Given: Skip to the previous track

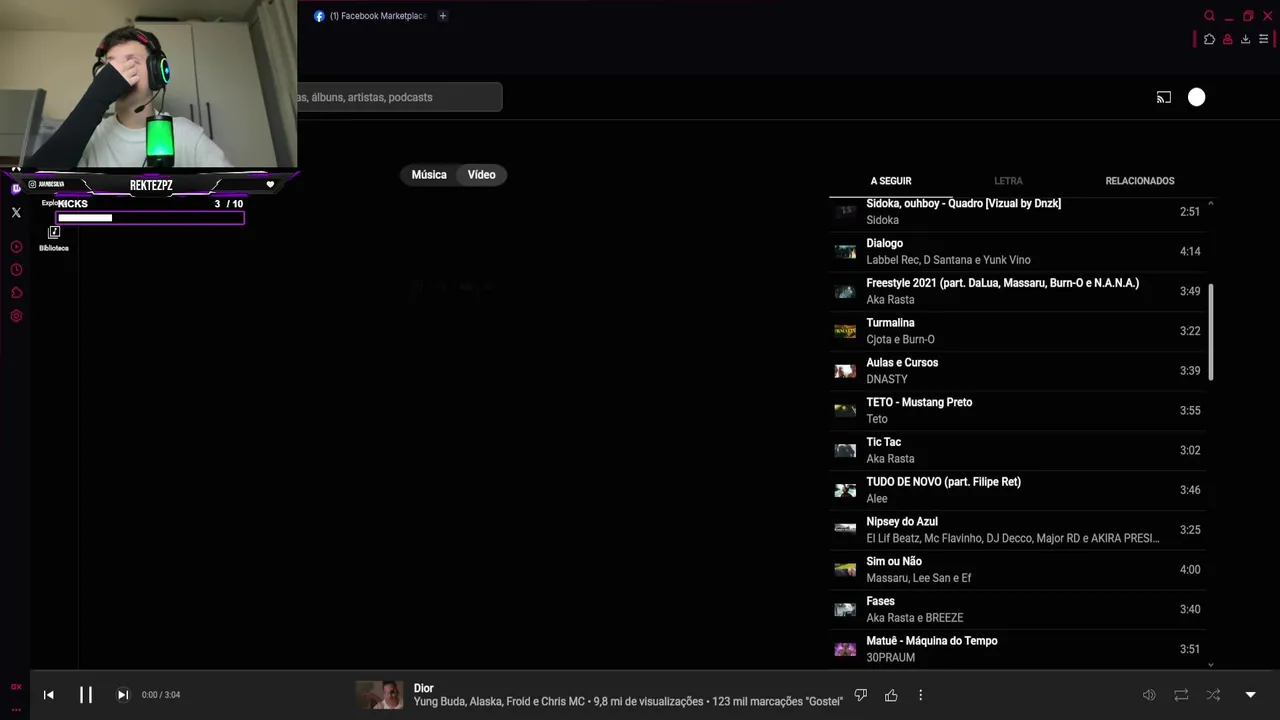Looking at the screenshot, I should tap(48, 695).
